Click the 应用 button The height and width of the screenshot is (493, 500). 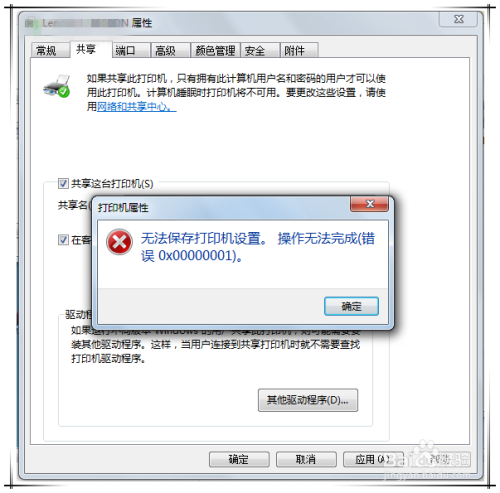[x=373, y=459]
